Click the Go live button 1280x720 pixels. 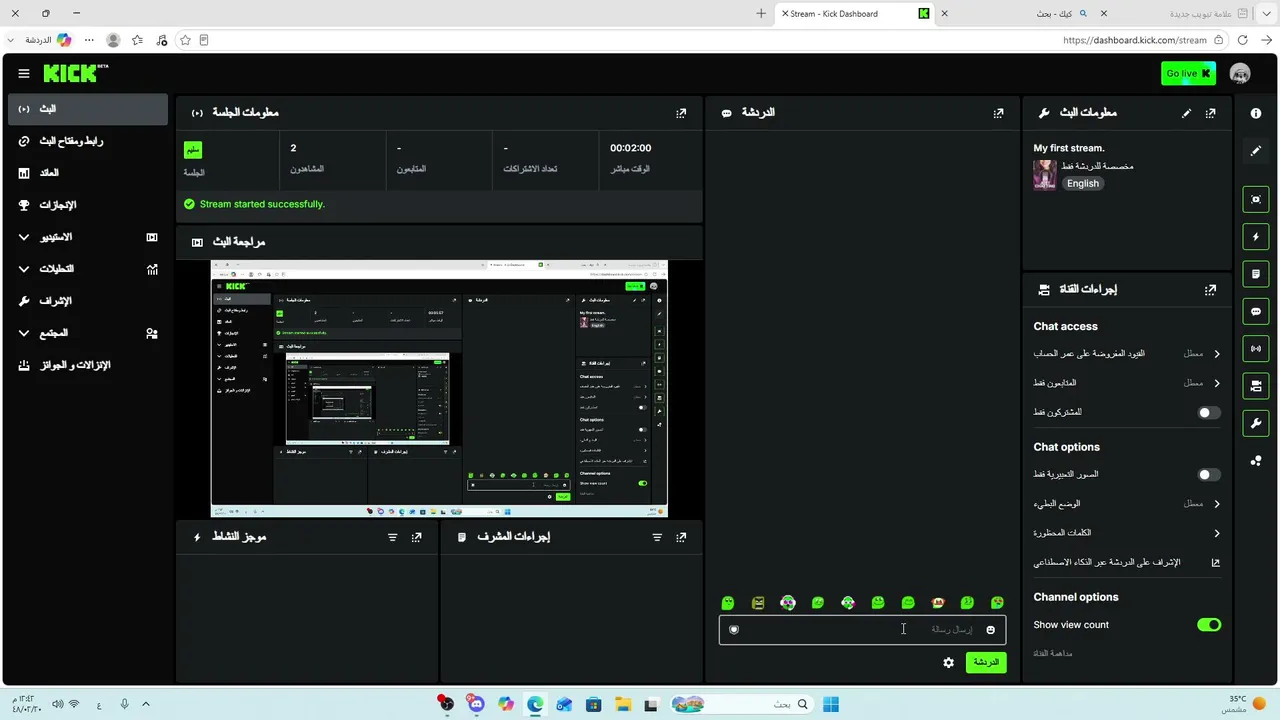tap(1189, 73)
